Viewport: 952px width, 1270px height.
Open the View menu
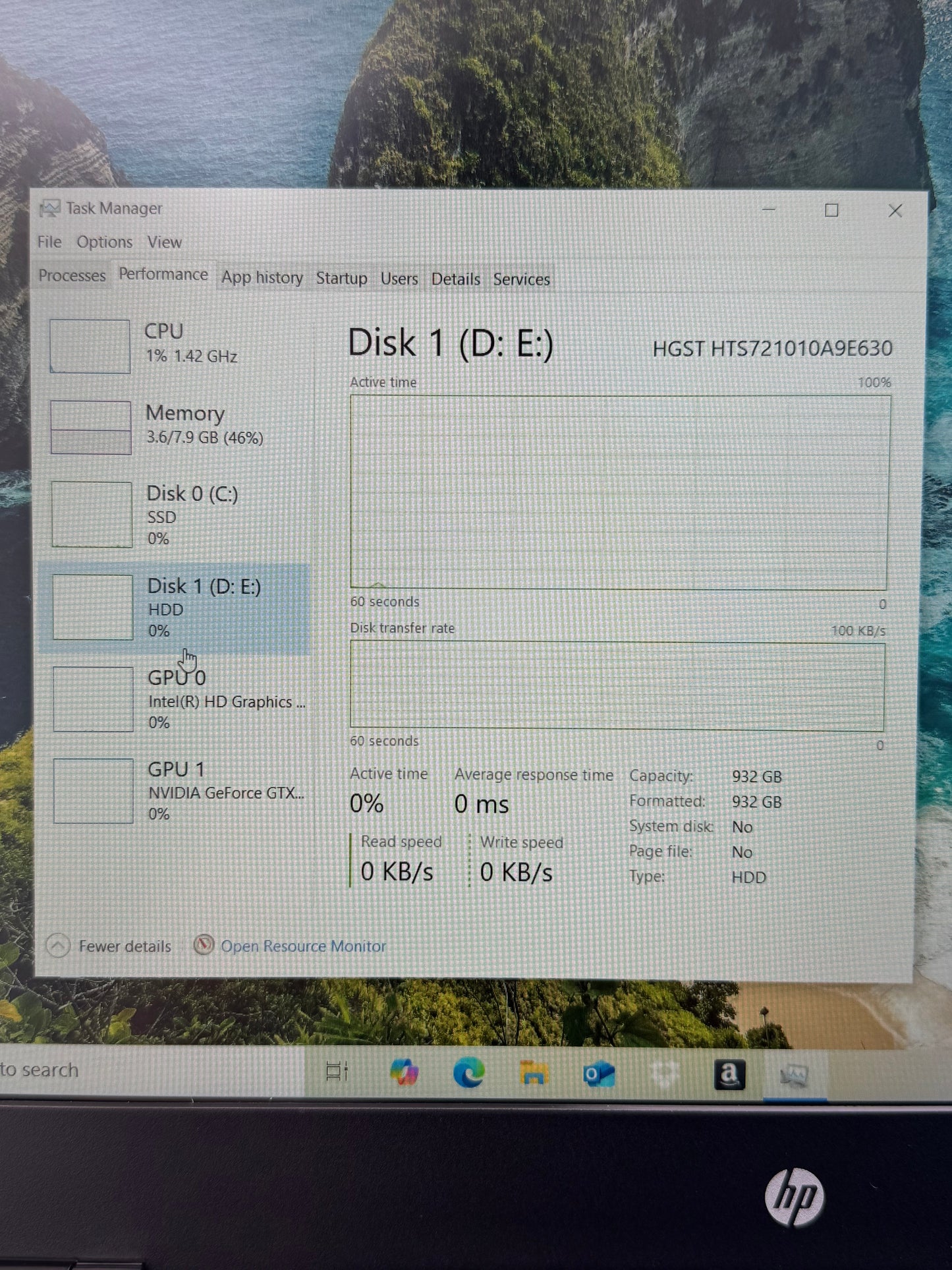(x=164, y=242)
